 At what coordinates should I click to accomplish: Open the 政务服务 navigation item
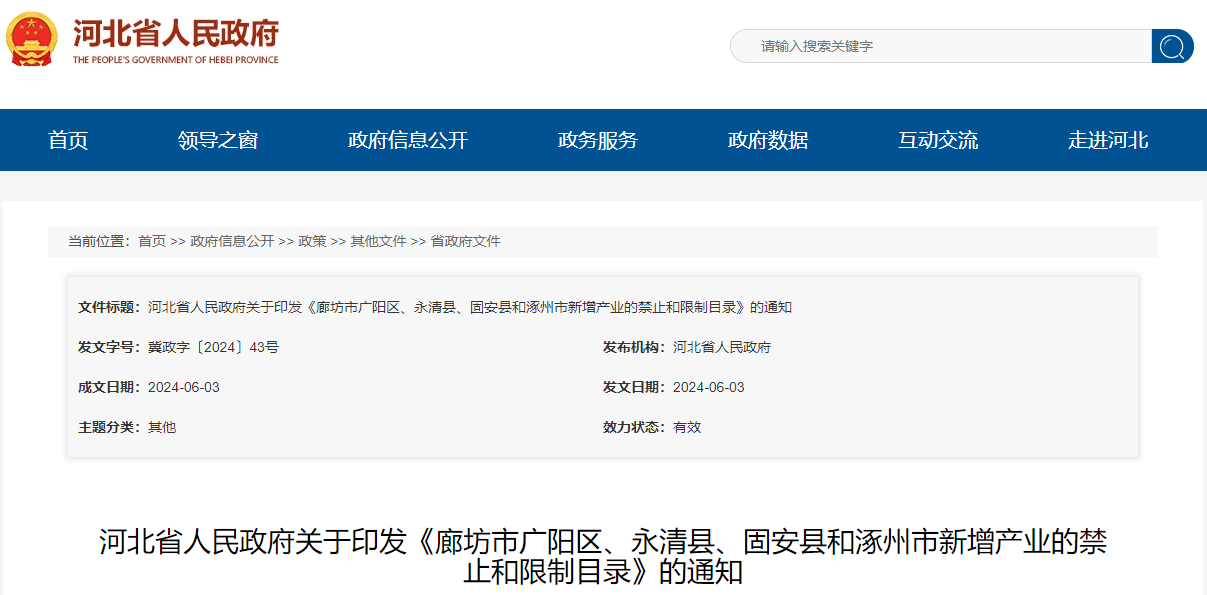coord(598,140)
